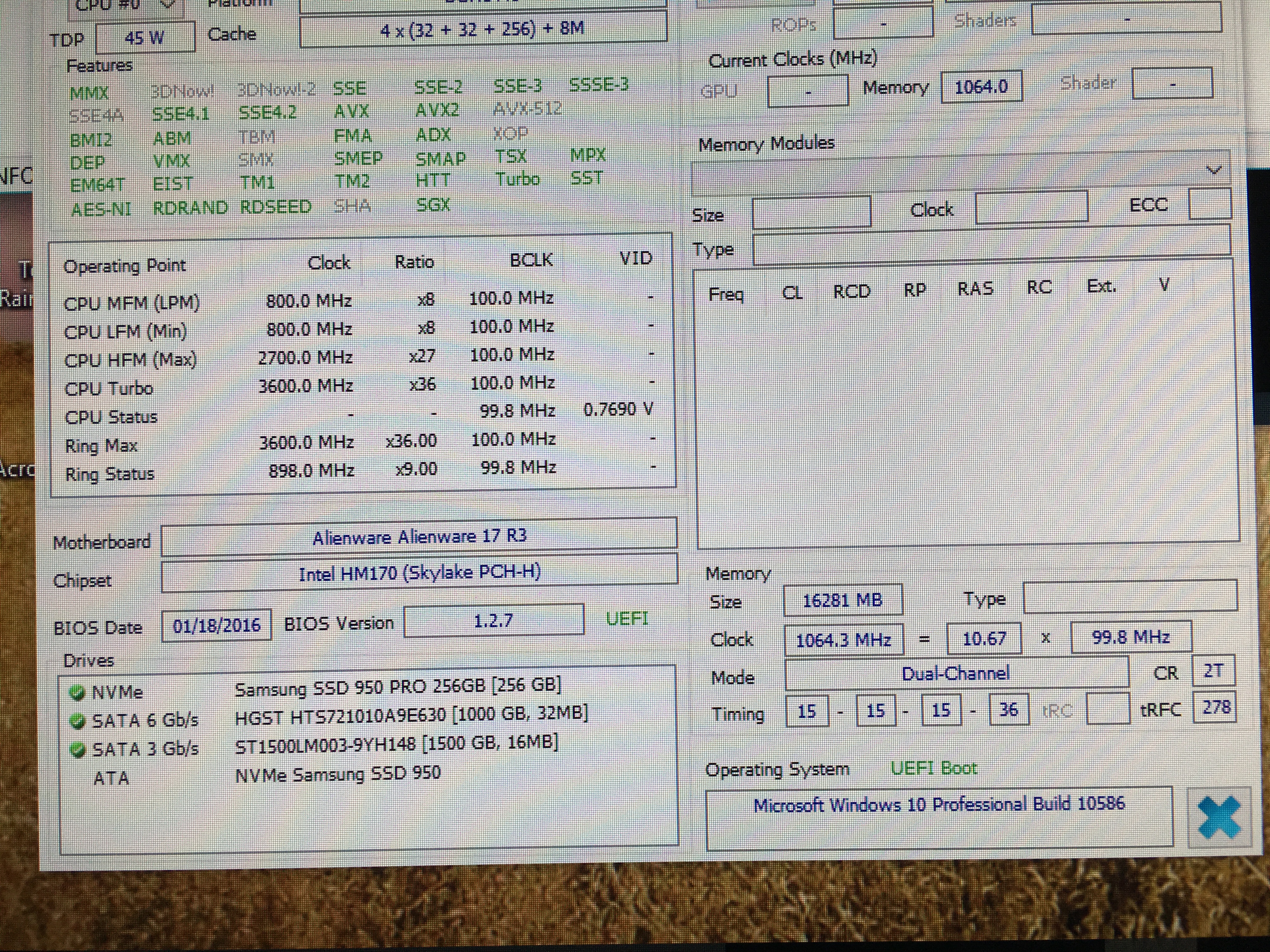Image resolution: width=1270 pixels, height=952 pixels.
Task: Click the SSE4.2 feature label
Action: coord(267,112)
